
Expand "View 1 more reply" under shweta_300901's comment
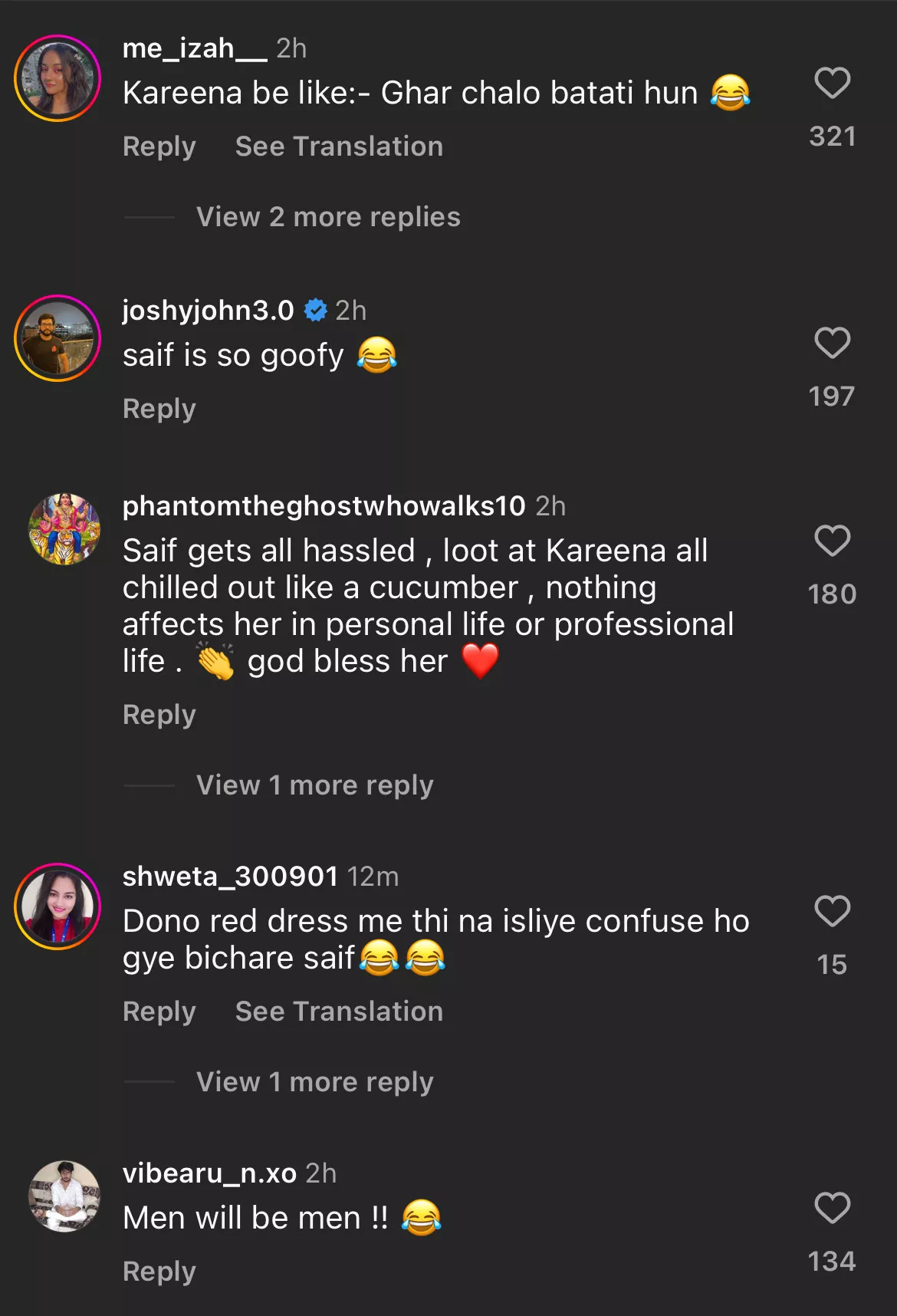[x=314, y=1082]
